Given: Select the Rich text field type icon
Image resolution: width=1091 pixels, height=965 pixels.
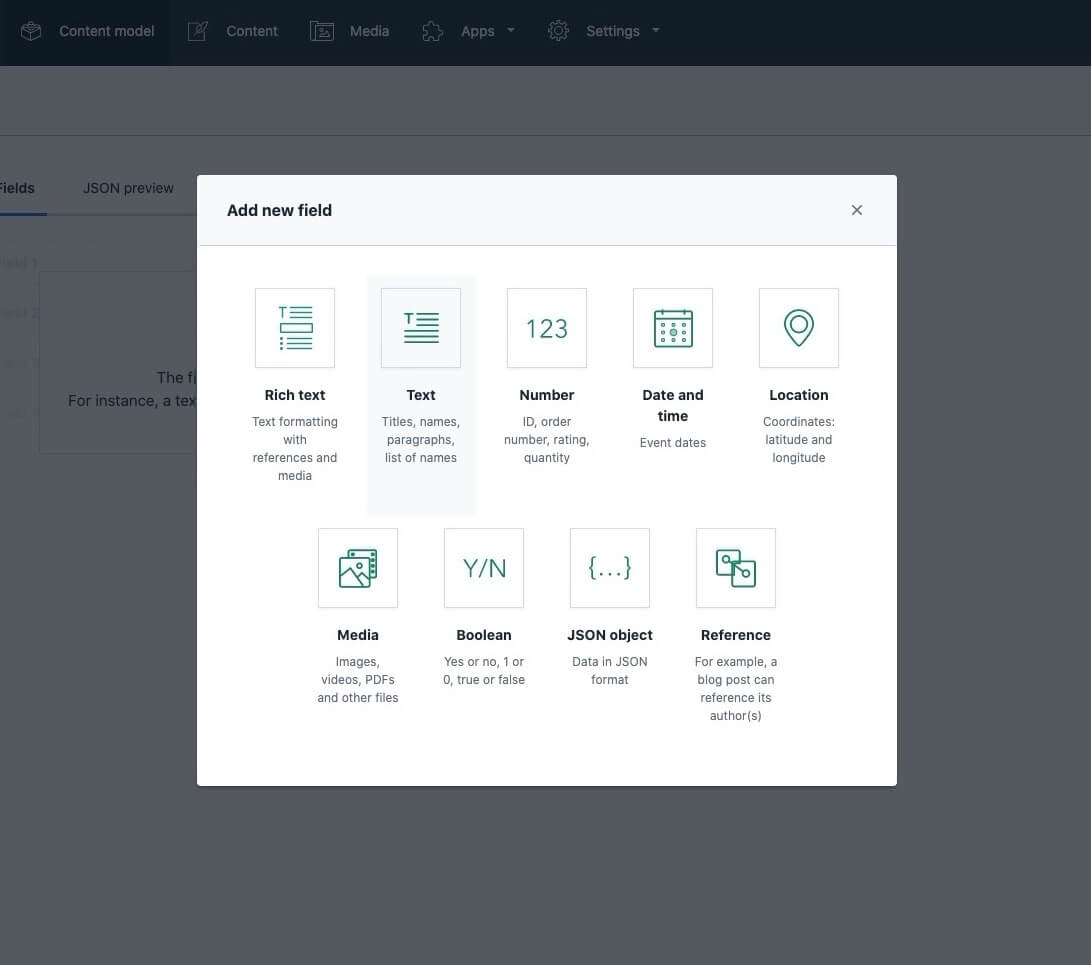Looking at the screenshot, I should pos(294,328).
